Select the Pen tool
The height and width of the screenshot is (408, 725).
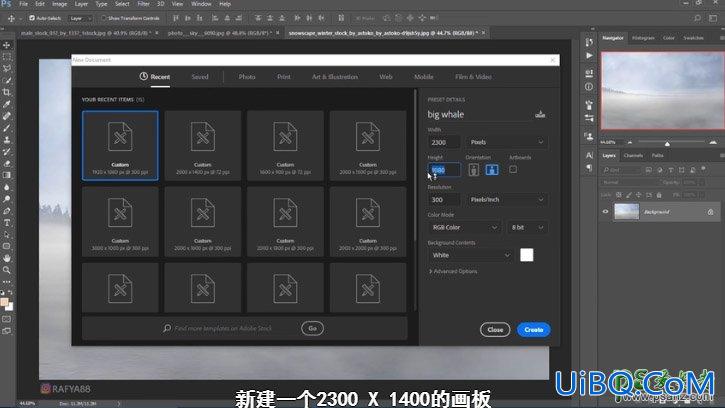point(7,211)
